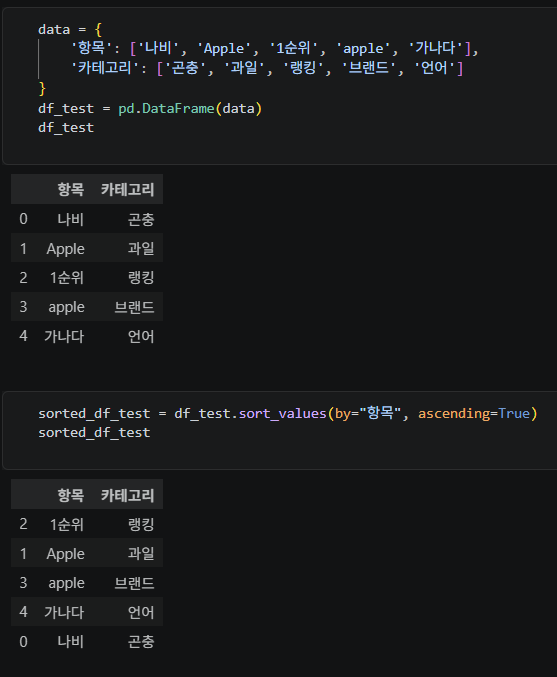Click row index 4 in first table
Screen dimensions: 557x677
pyautogui.click(x=23, y=336)
